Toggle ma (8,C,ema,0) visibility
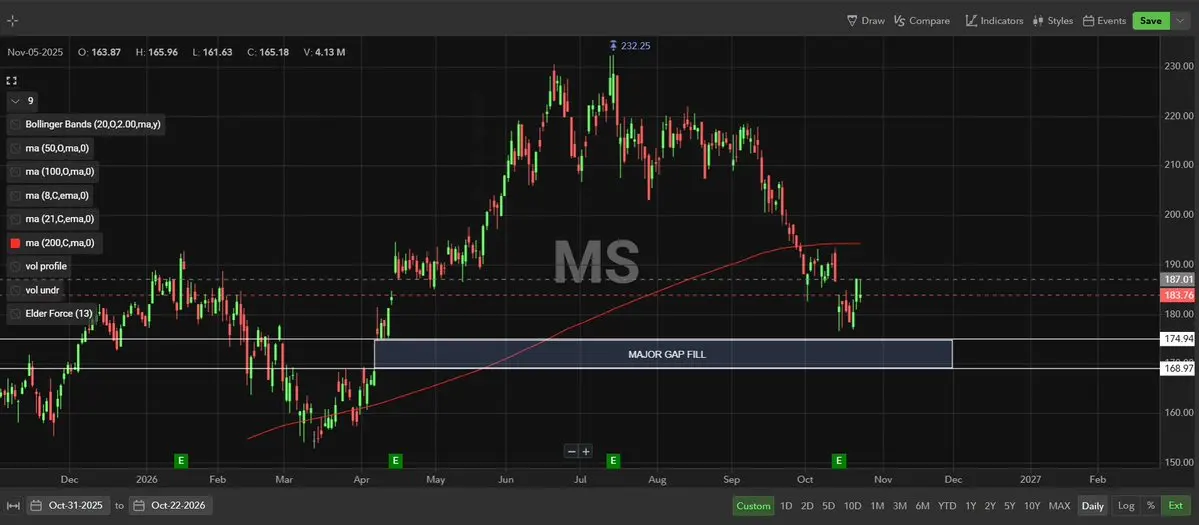 click(16, 195)
